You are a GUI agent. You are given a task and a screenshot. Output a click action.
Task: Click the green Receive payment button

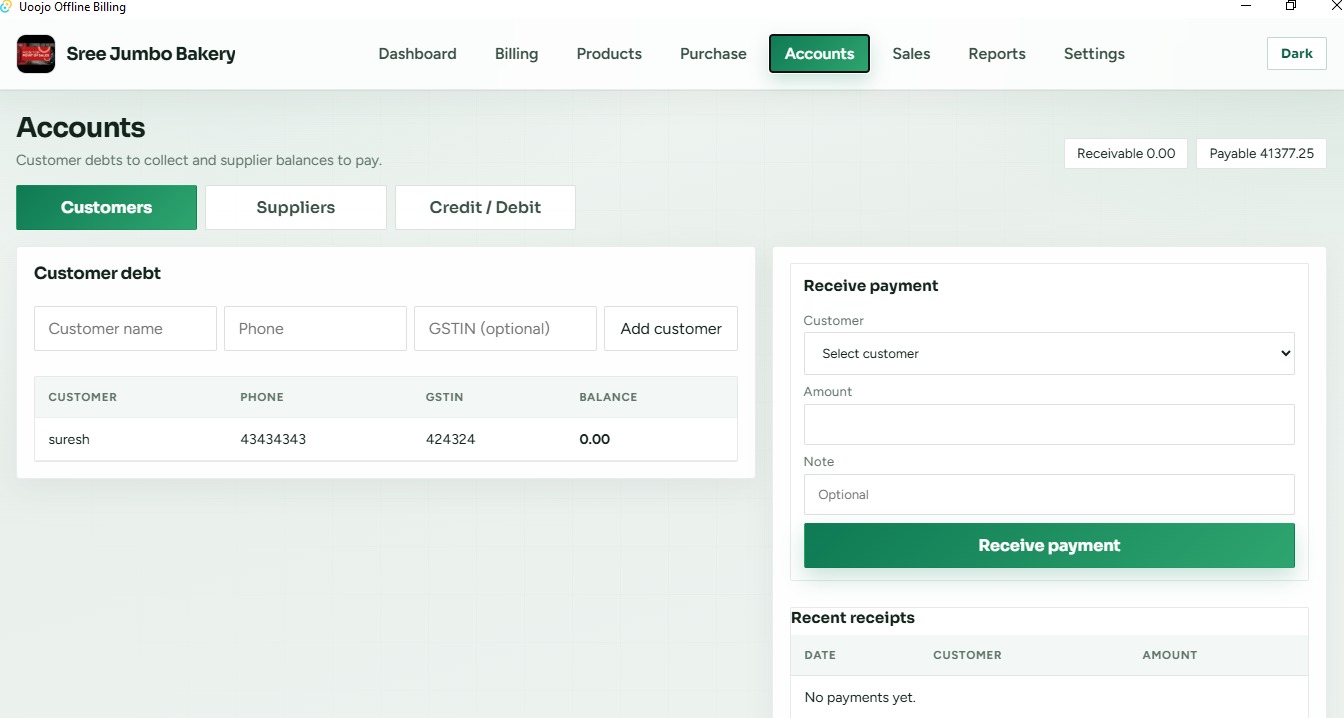[1049, 546]
